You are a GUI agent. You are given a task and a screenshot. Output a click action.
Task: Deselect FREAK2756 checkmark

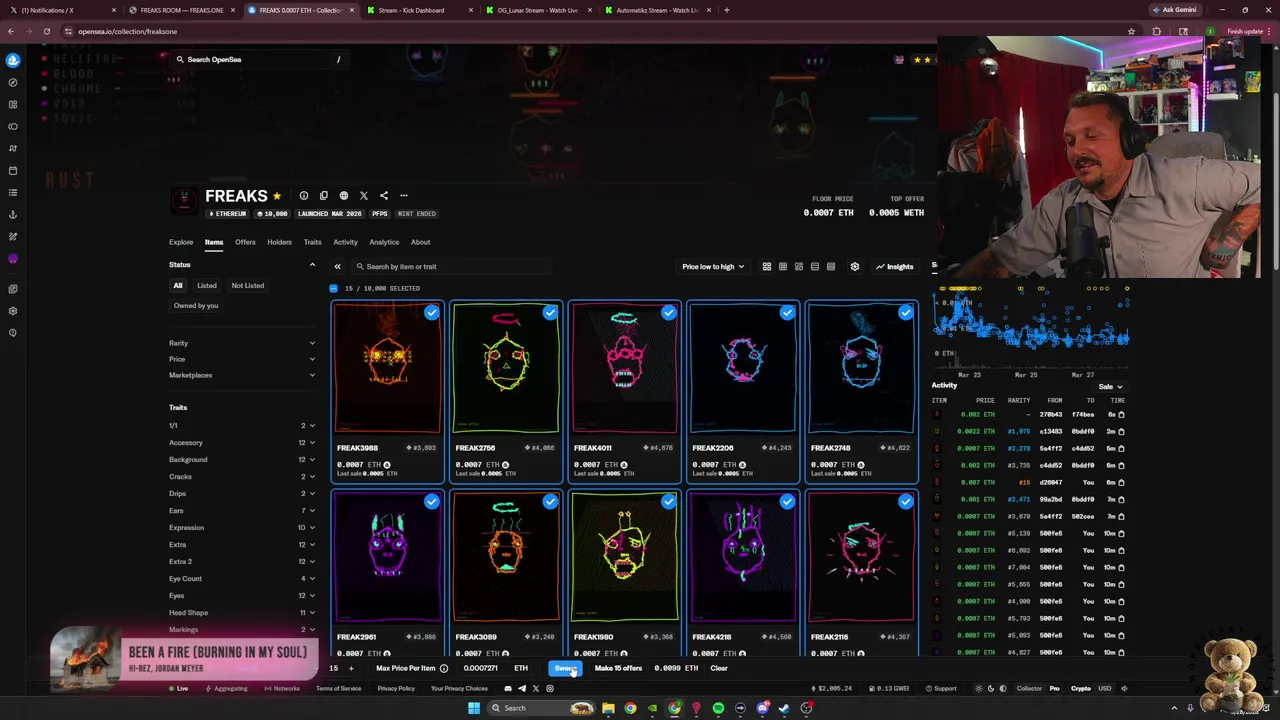[550, 313]
